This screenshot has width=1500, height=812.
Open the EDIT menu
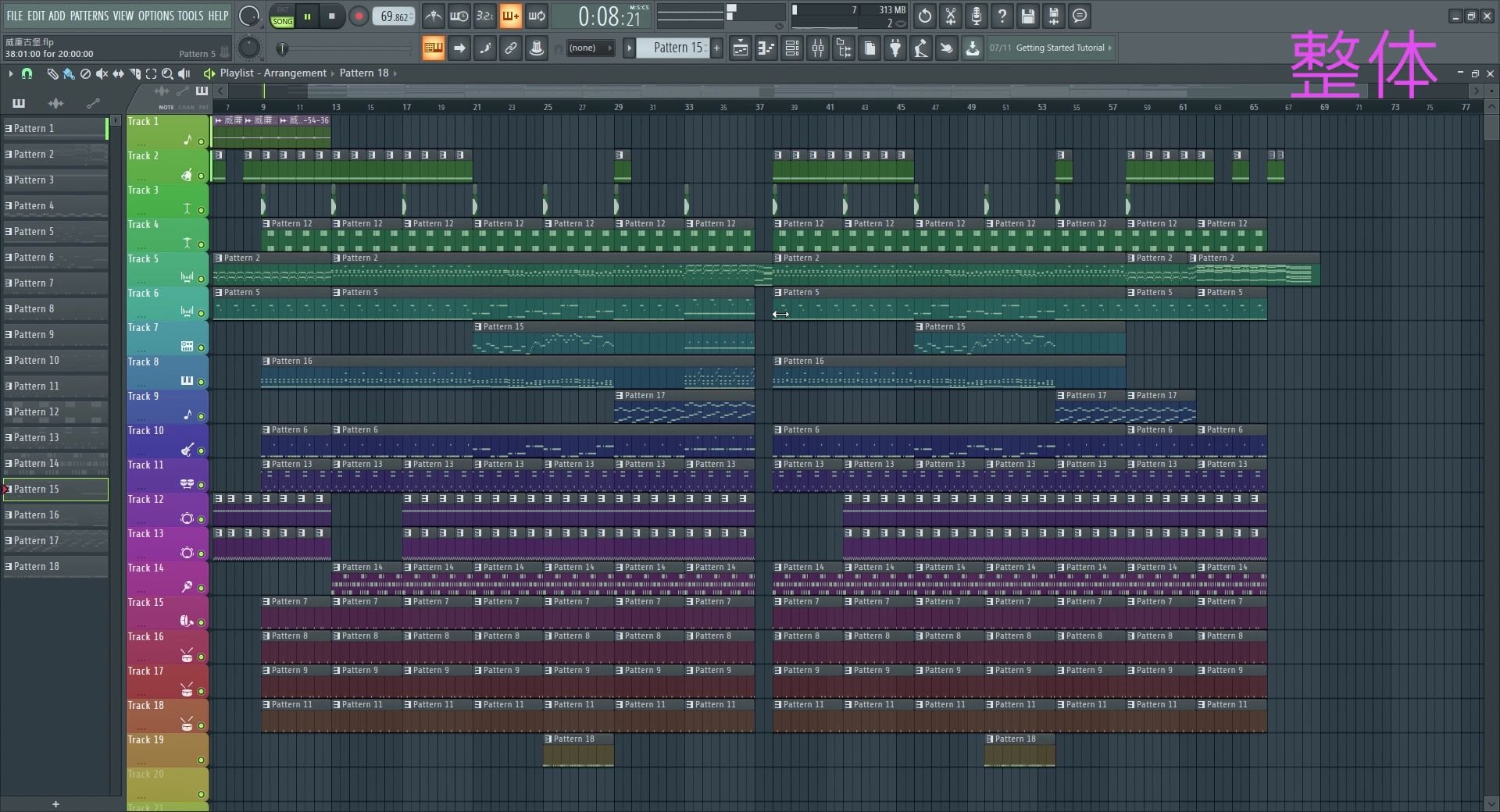tap(36, 16)
